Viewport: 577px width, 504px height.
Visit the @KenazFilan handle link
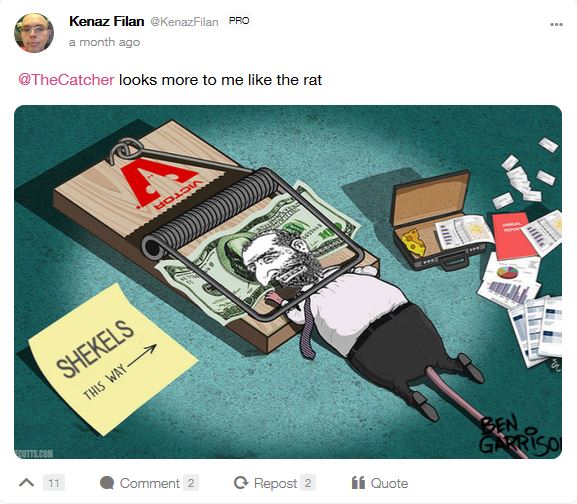pyautogui.click(x=184, y=22)
